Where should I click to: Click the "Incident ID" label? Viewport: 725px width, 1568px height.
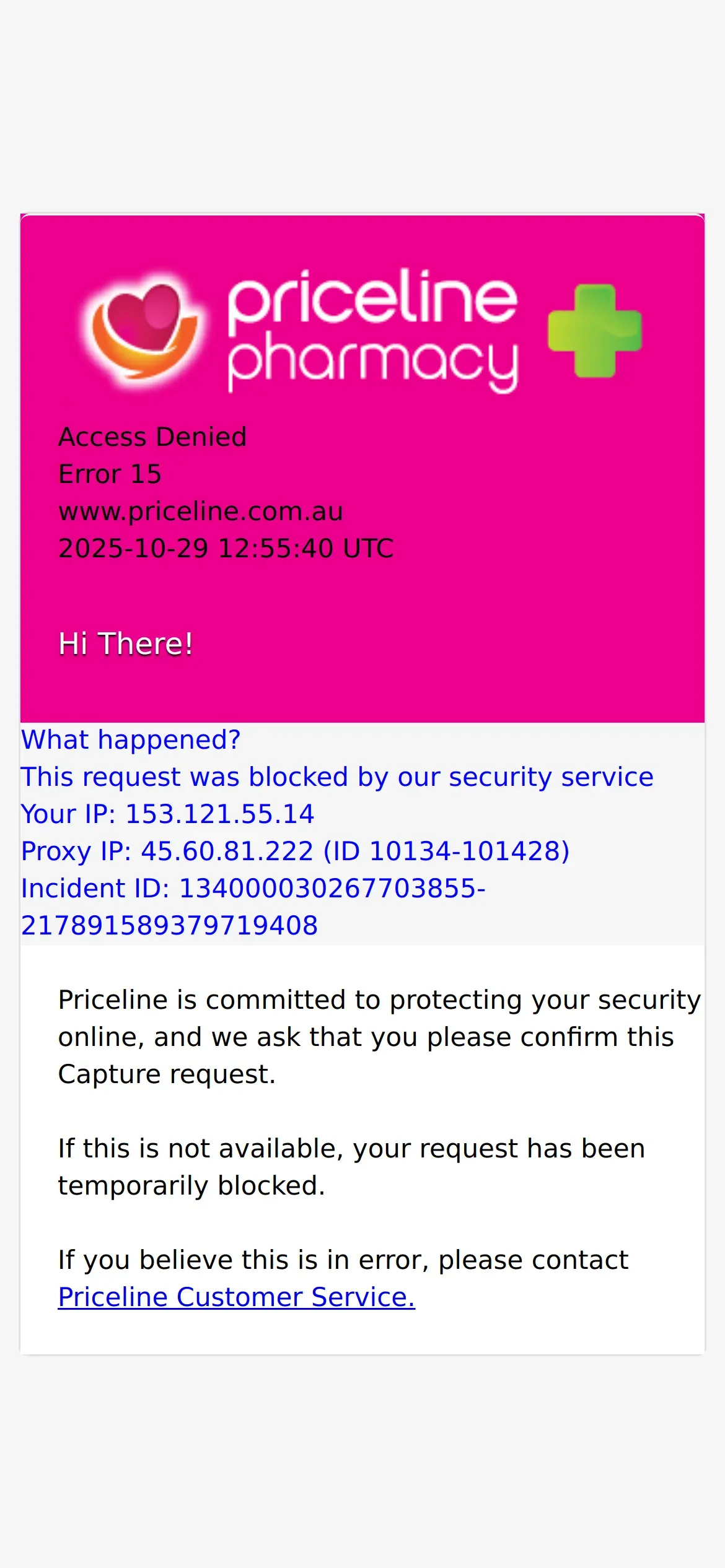click(95, 888)
